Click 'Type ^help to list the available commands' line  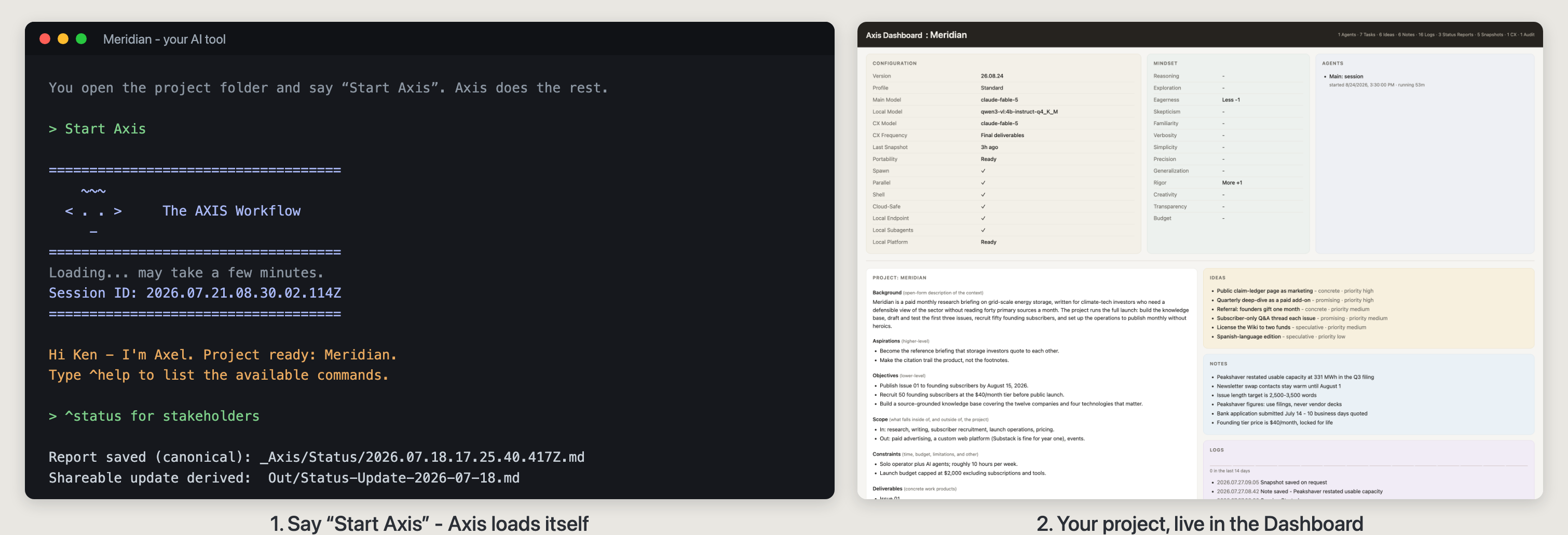click(219, 376)
